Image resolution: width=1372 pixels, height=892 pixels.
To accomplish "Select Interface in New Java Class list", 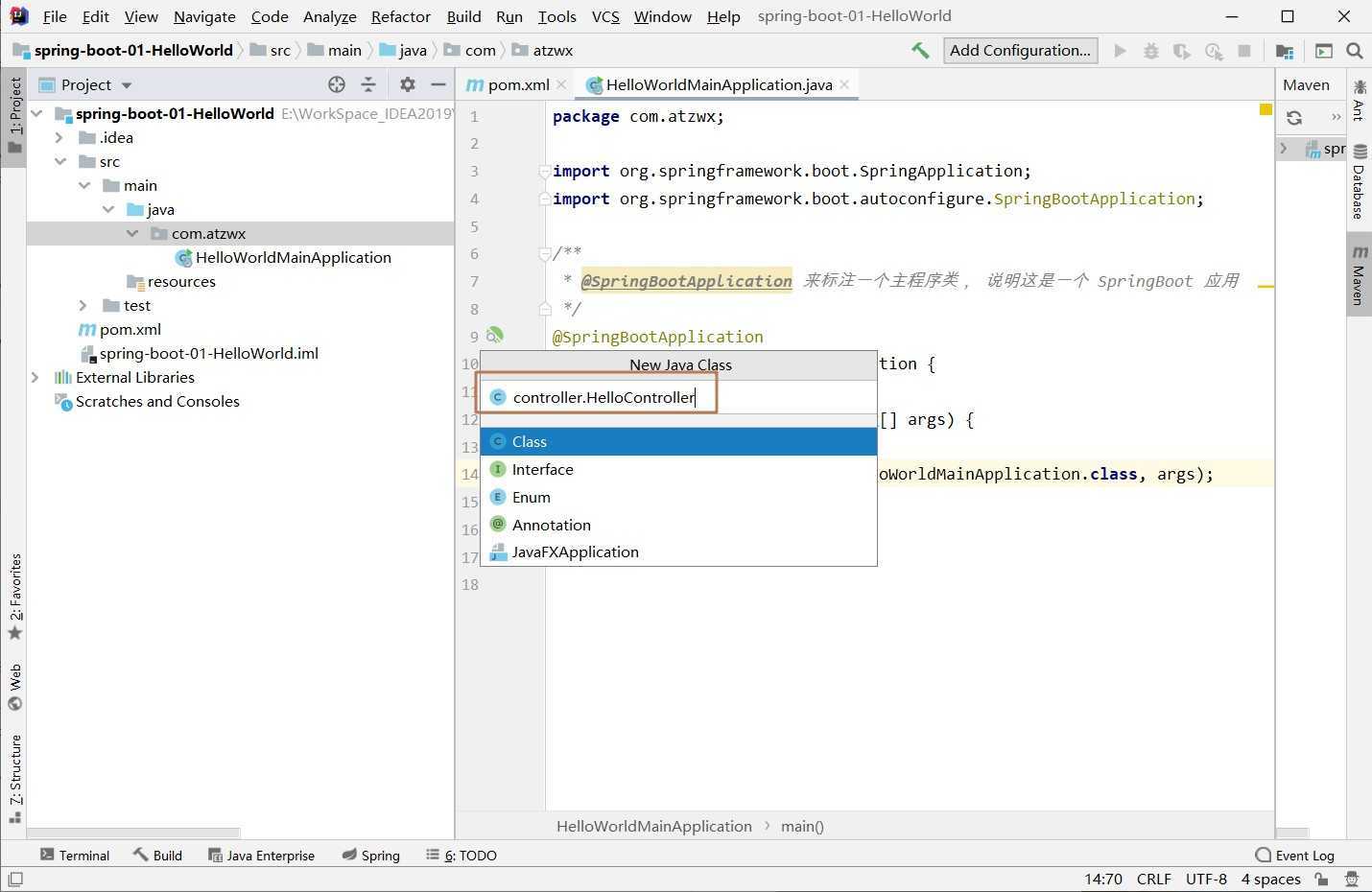I will tap(678, 469).
